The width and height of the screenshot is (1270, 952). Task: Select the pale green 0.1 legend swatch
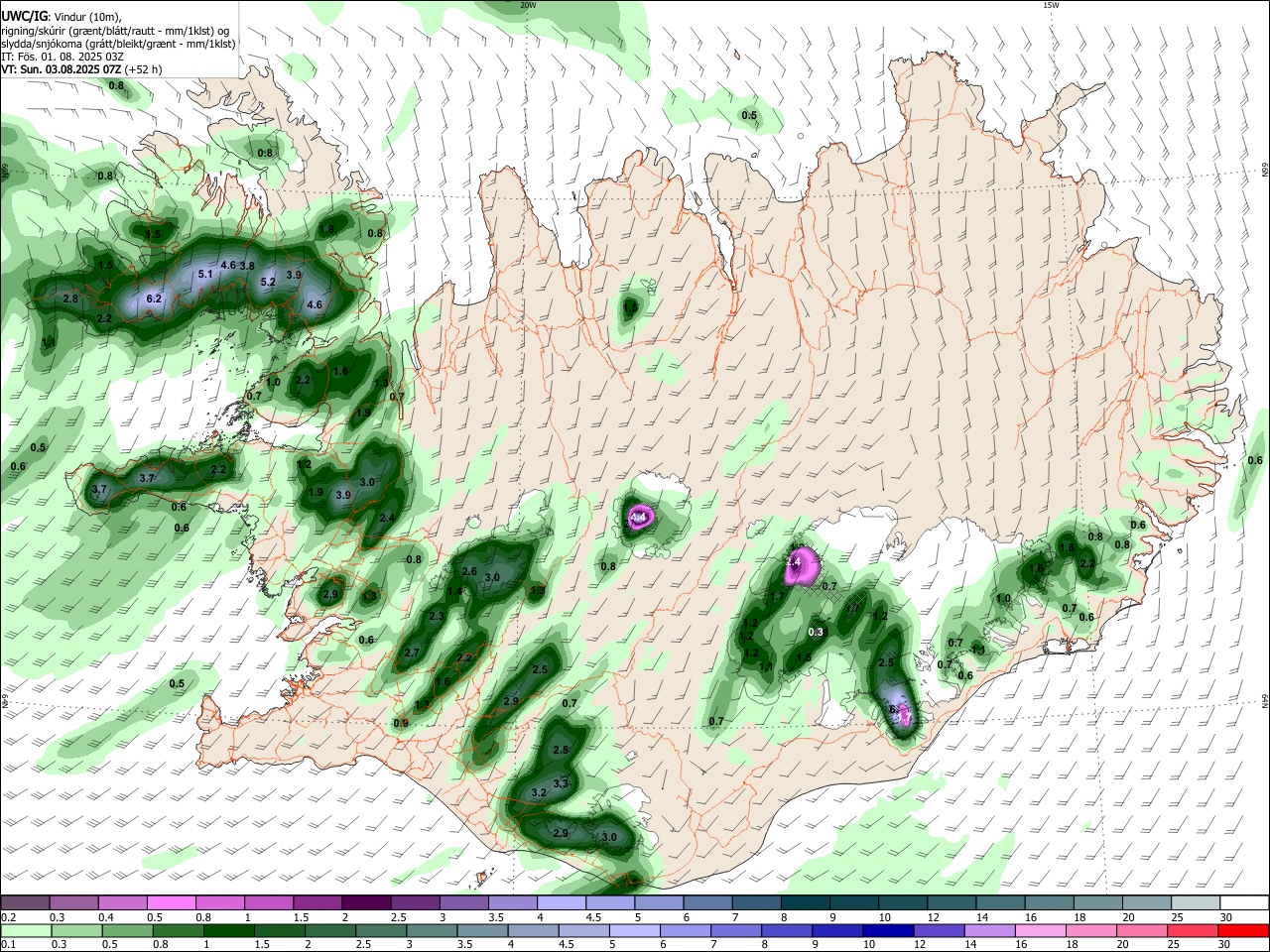coord(26,930)
